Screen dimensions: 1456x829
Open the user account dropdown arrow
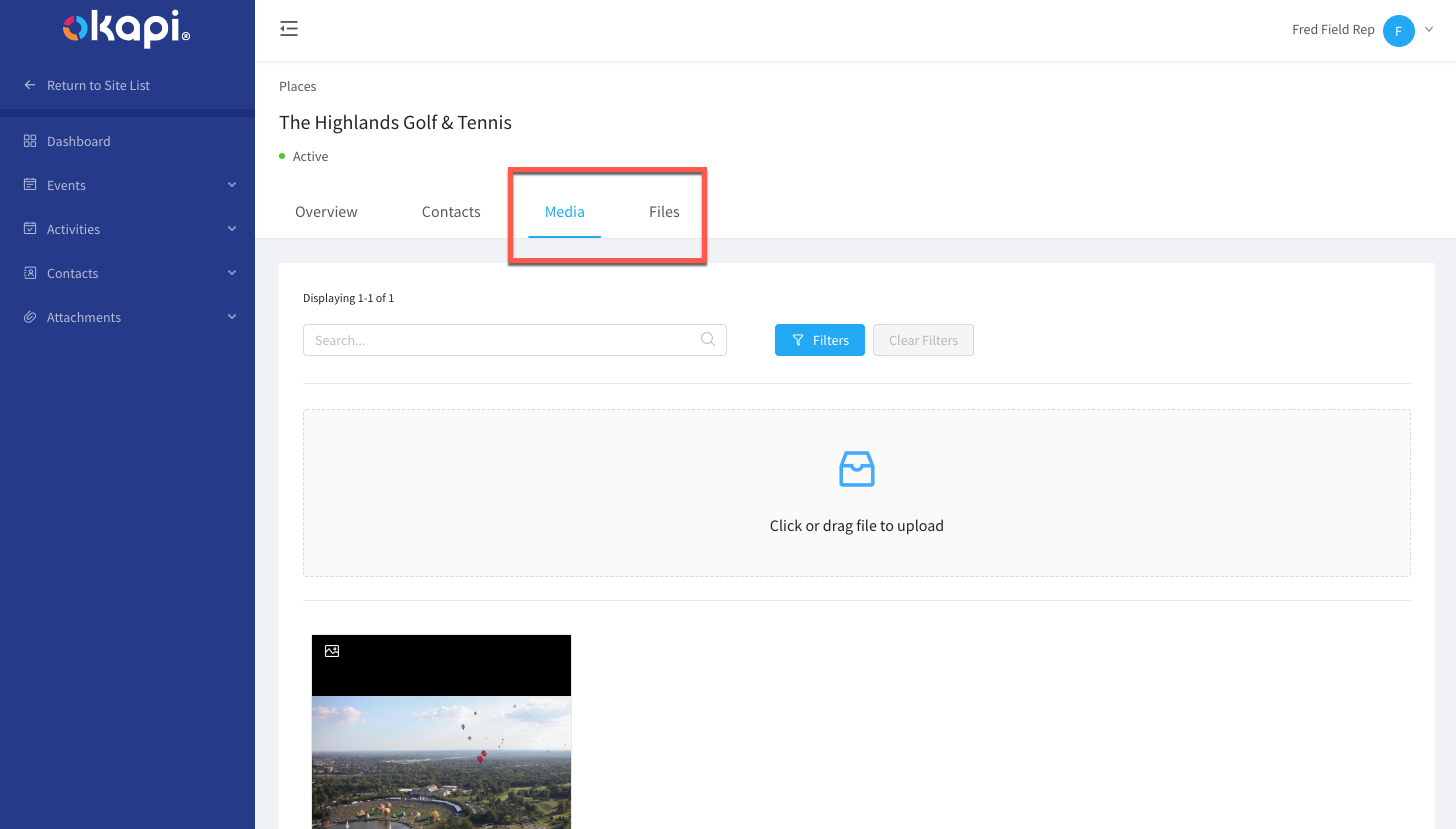point(1429,30)
